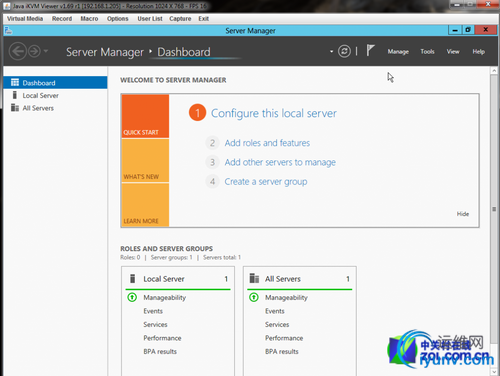
Task: Open BPA results in Local Server tile
Action: coord(160,351)
